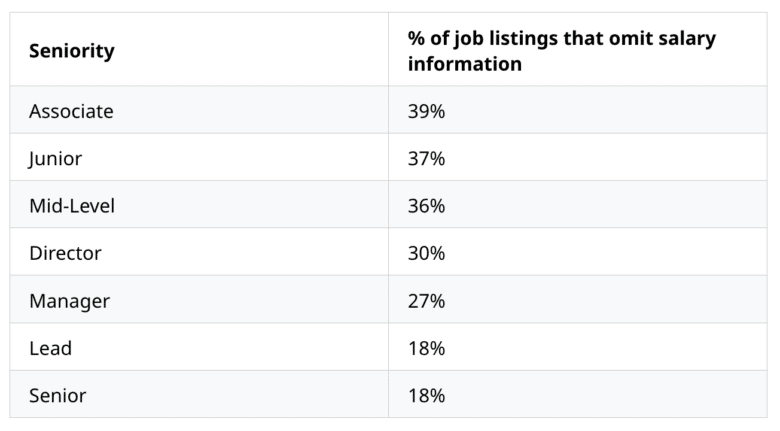Select the 27% Manager percentage

[x=426, y=301]
